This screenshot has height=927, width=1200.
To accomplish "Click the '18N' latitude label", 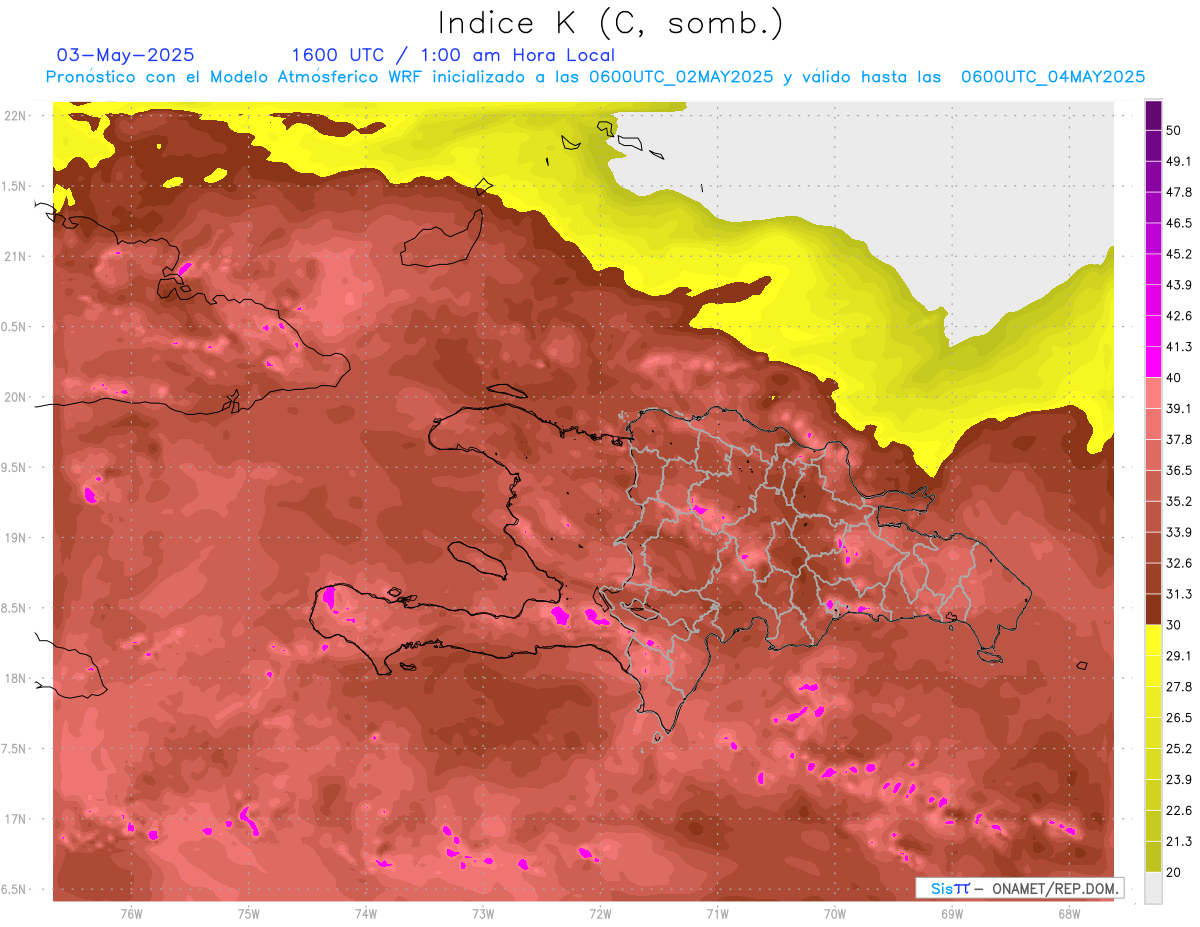I will [17, 679].
